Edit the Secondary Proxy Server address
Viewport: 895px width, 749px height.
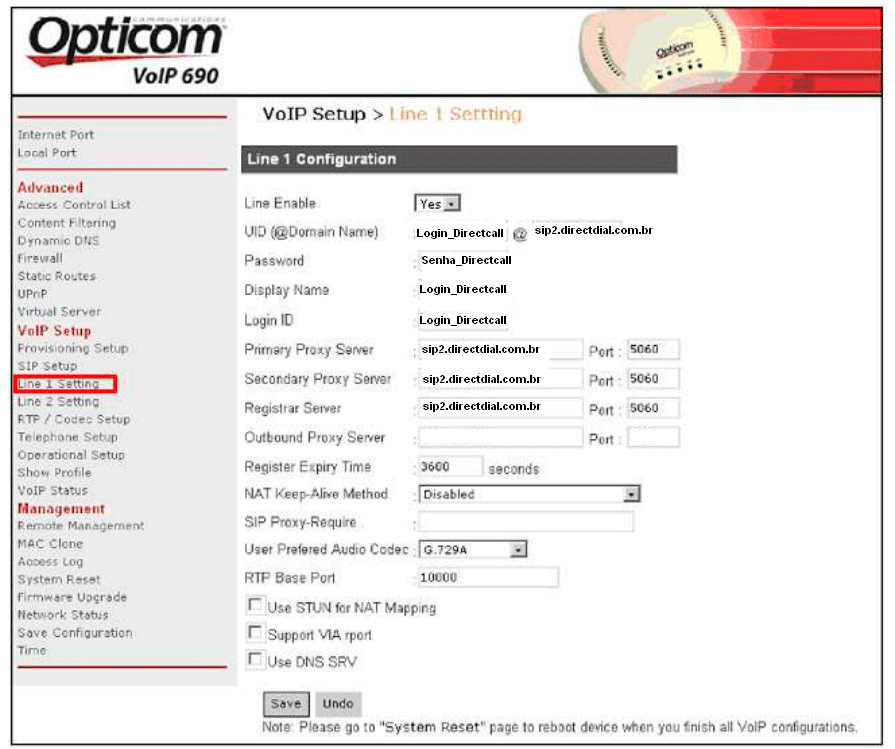click(500, 378)
